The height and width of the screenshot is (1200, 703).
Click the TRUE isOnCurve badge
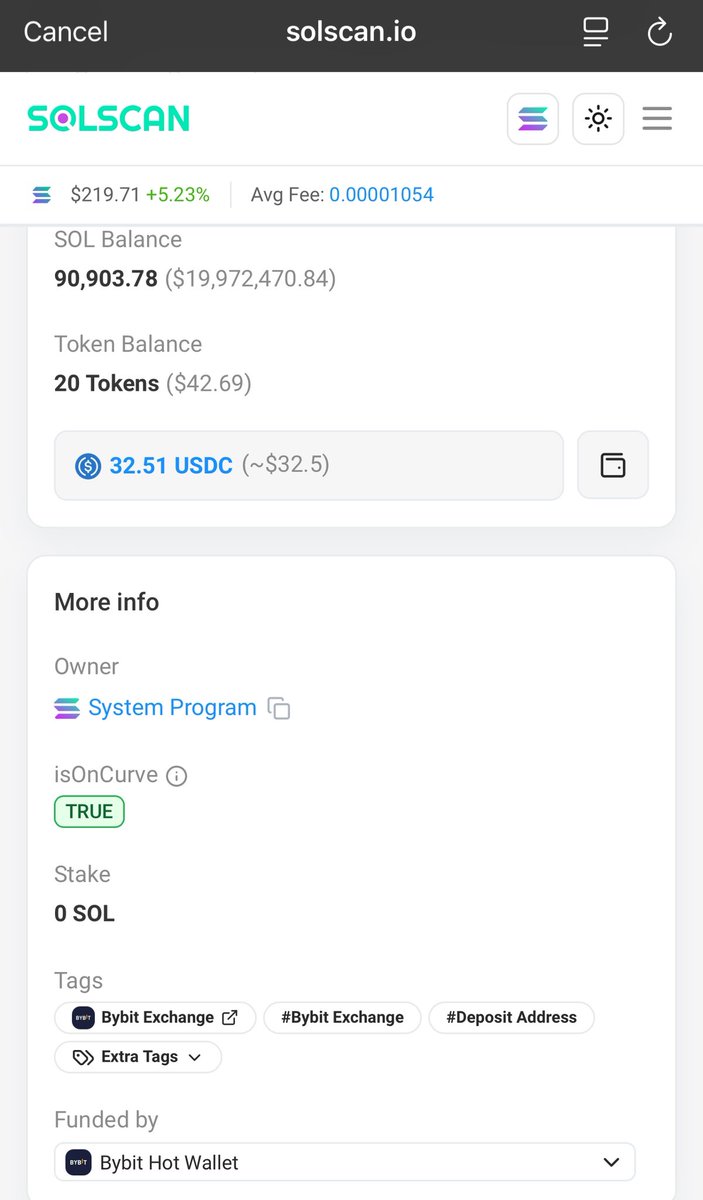(89, 811)
